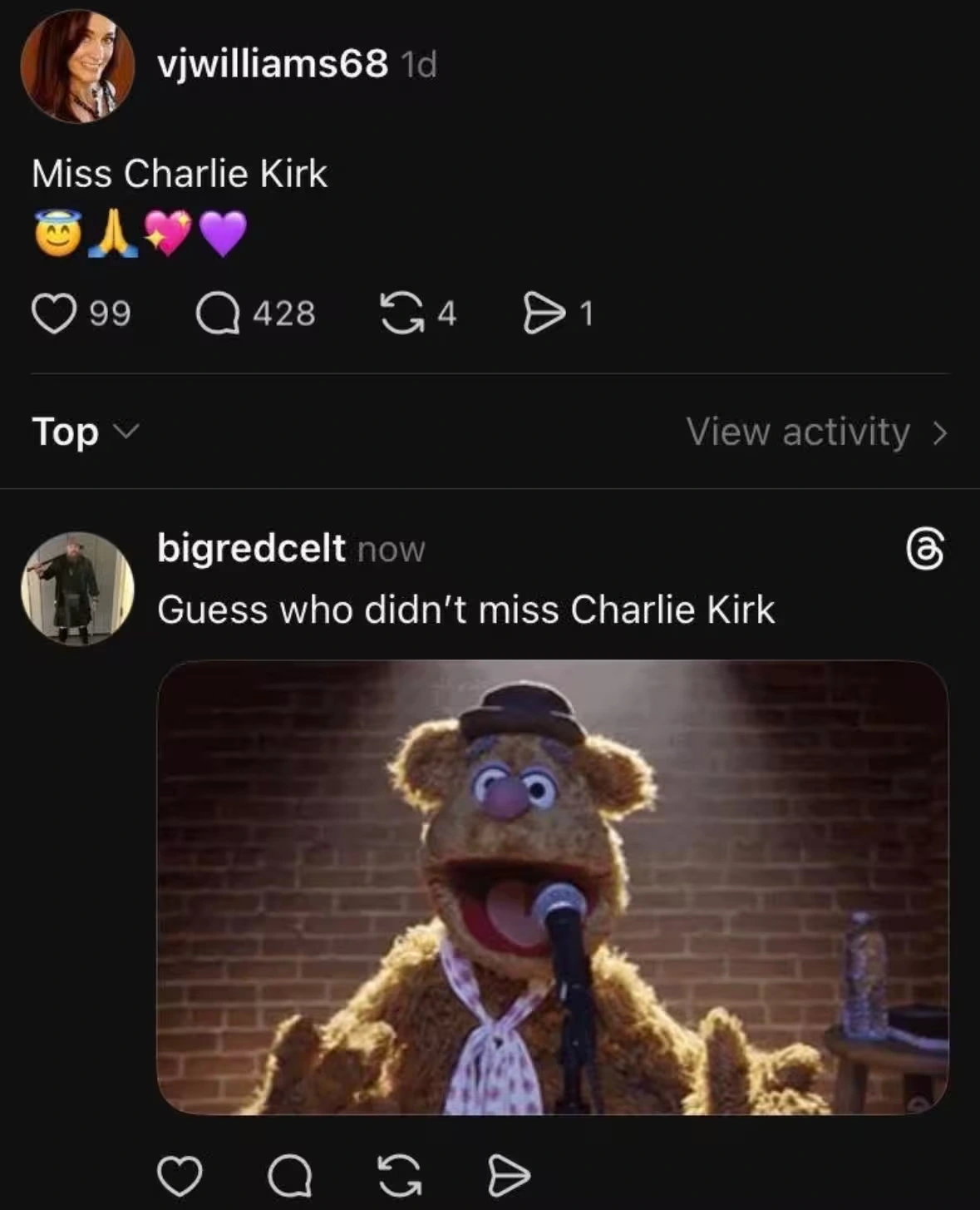Expand the sort chevron next to Top
The height and width of the screenshot is (1210, 980).
tap(126, 432)
